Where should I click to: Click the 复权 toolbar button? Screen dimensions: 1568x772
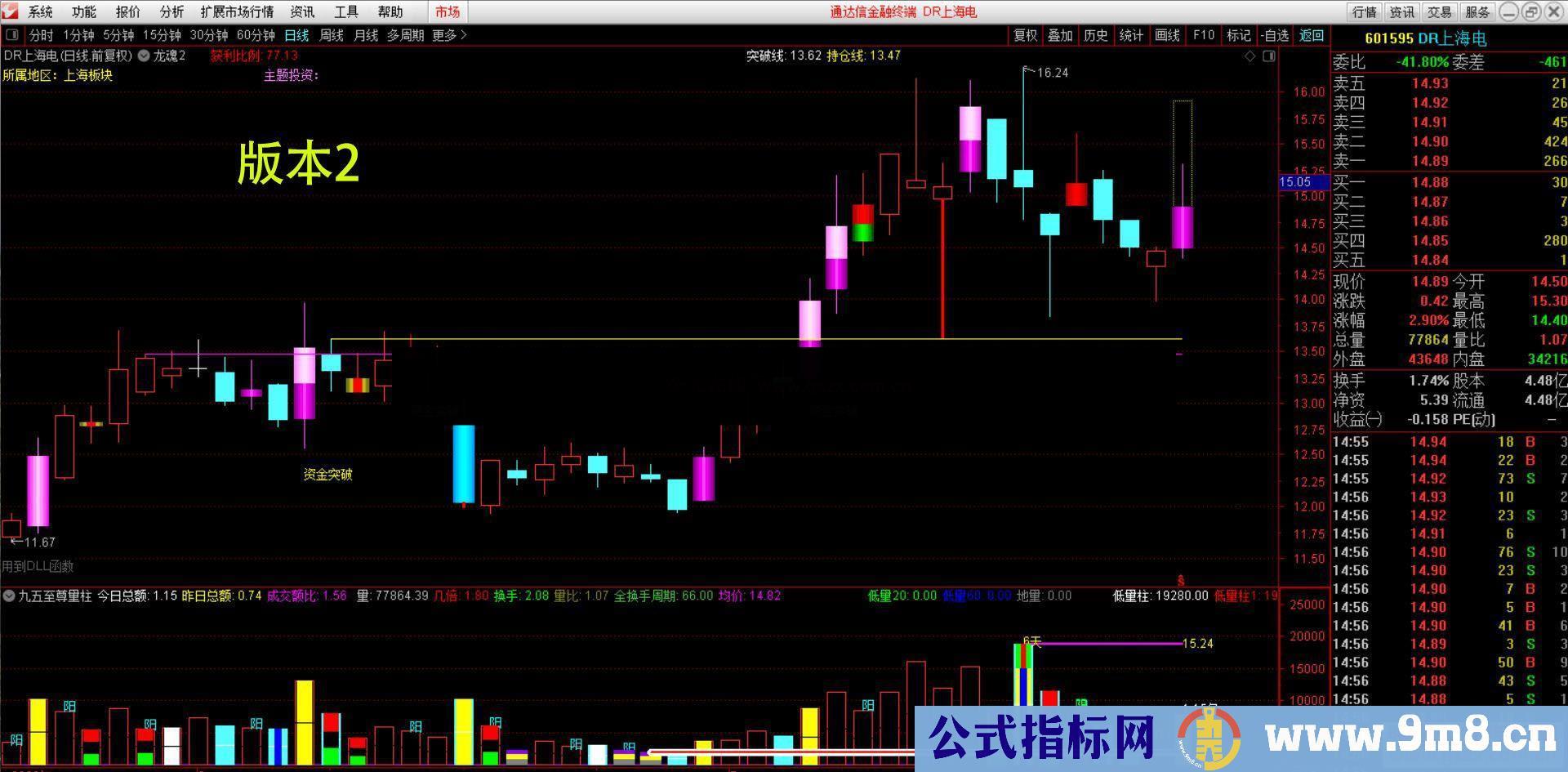click(1025, 35)
